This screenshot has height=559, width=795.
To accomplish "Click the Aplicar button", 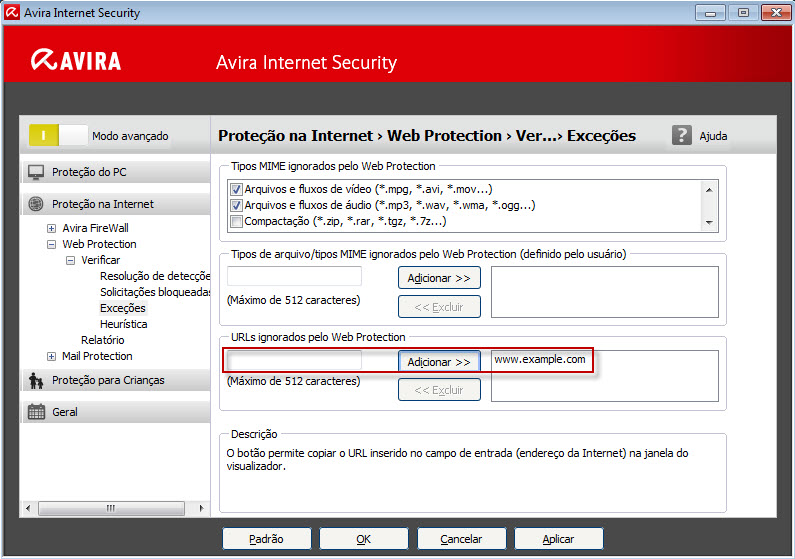I will tap(559, 539).
